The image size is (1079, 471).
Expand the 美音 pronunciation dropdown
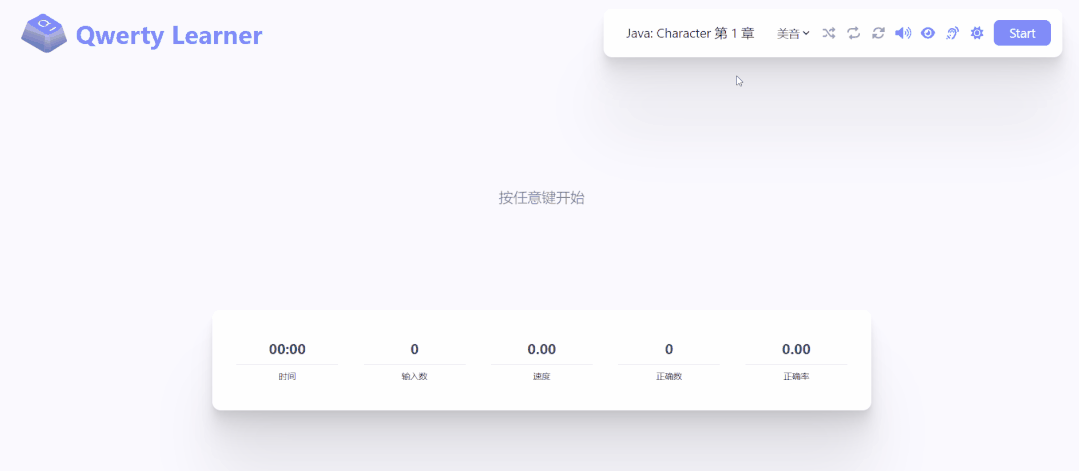(x=793, y=33)
